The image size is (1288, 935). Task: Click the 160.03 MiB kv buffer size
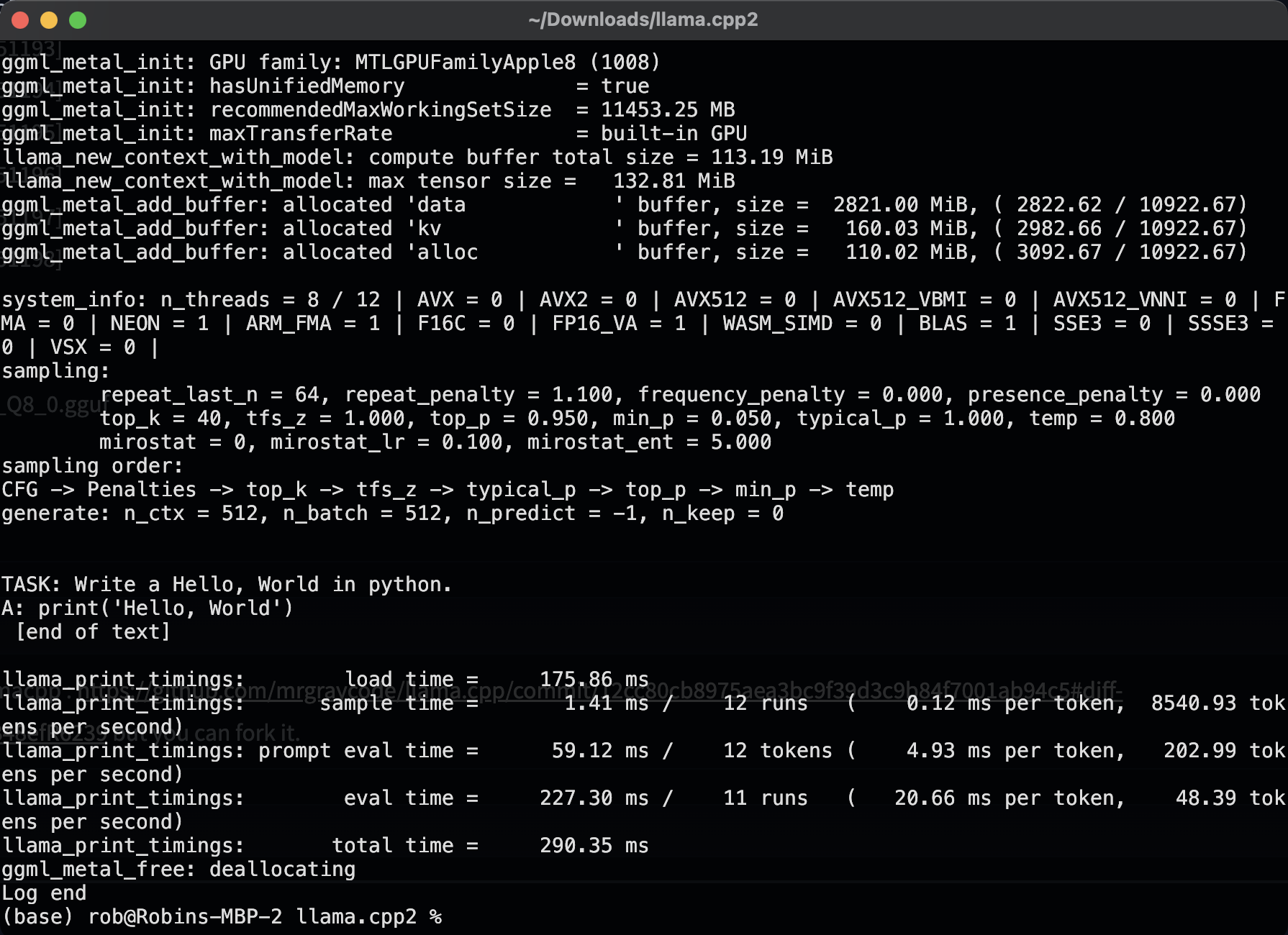click(x=910, y=229)
